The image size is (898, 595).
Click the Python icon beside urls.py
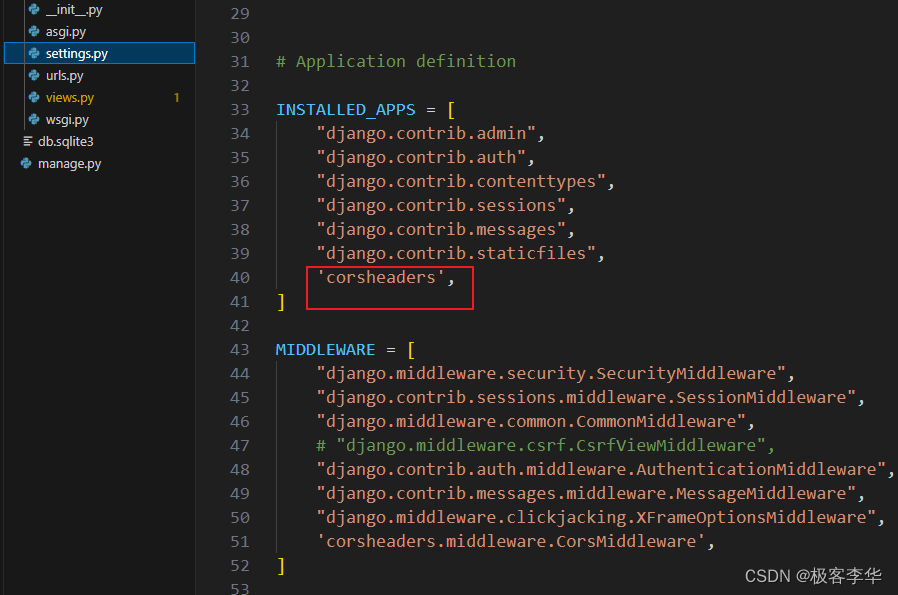pos(34,75)
